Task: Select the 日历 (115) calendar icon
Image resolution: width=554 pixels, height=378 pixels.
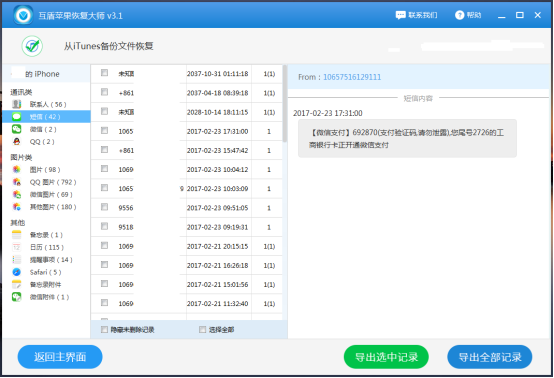Action: (x=17, y=247)
